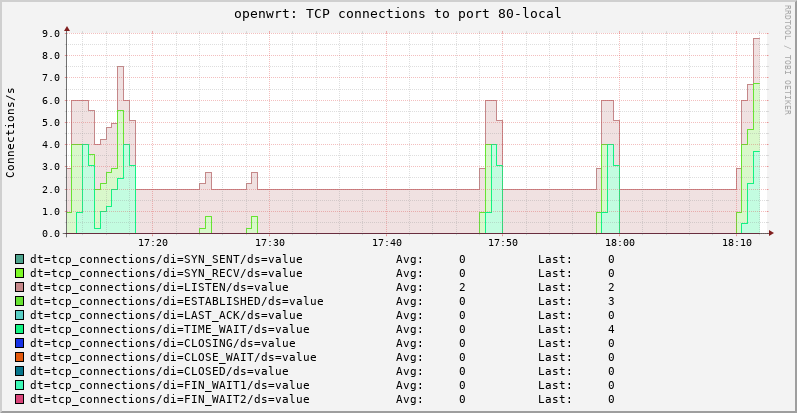Click the SYN_SENT legend color swatch
Screen dimensions: 797x413
pyautogui.click(x=19, y=259)
